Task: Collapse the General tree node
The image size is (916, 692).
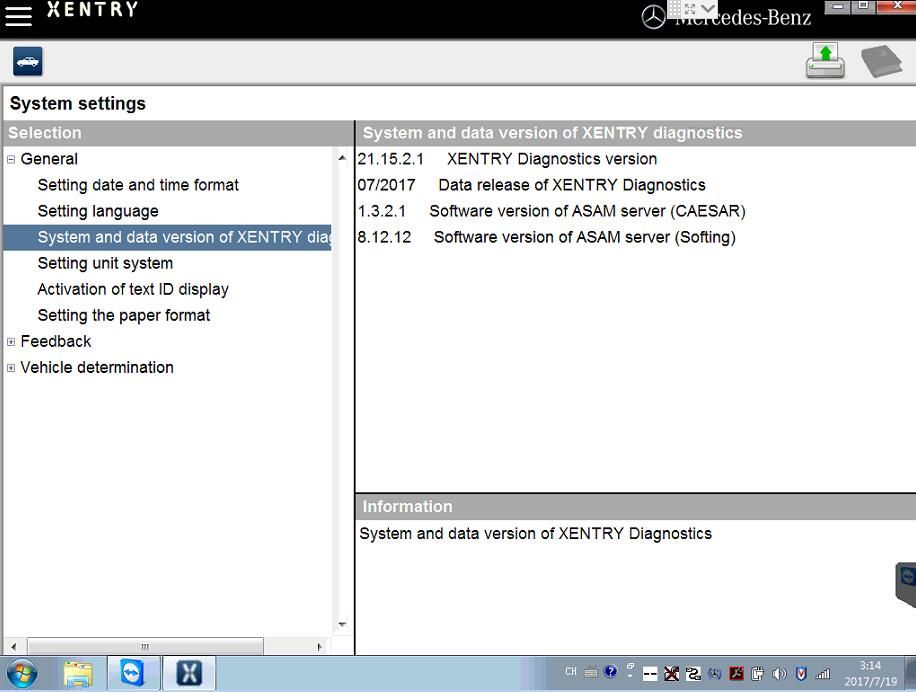Action: 11,159
